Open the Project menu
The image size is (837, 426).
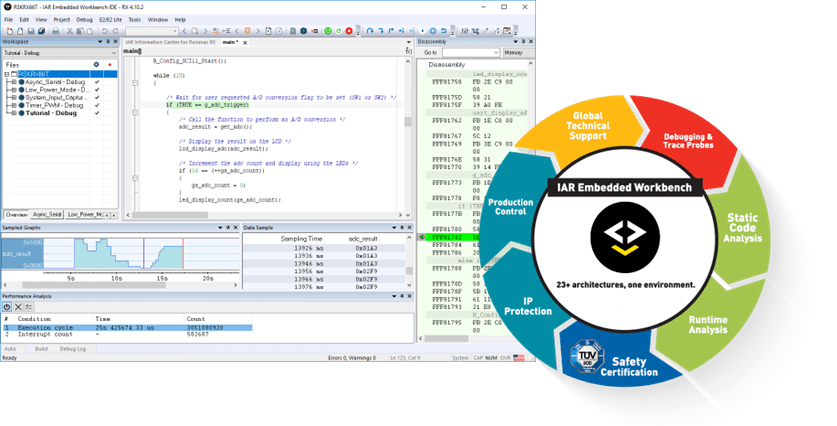tap(61, 20)
